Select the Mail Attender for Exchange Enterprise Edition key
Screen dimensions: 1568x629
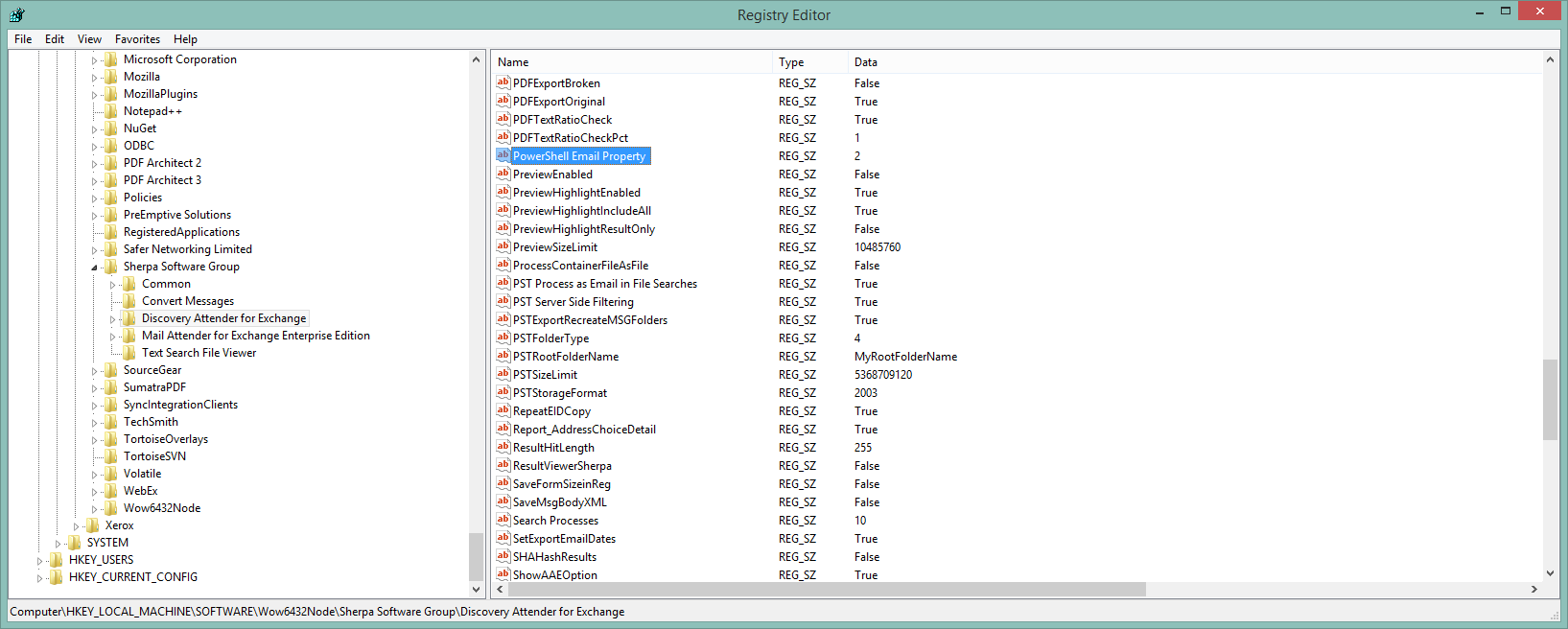255,336
